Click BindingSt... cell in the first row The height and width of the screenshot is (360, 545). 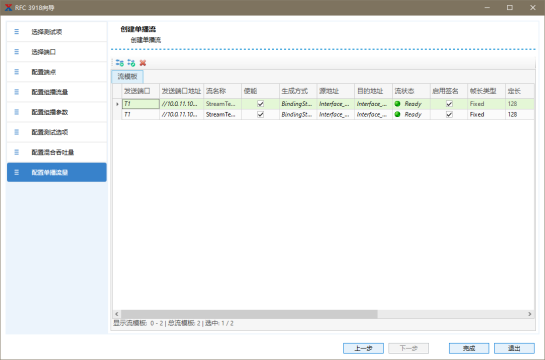(298, 104)
